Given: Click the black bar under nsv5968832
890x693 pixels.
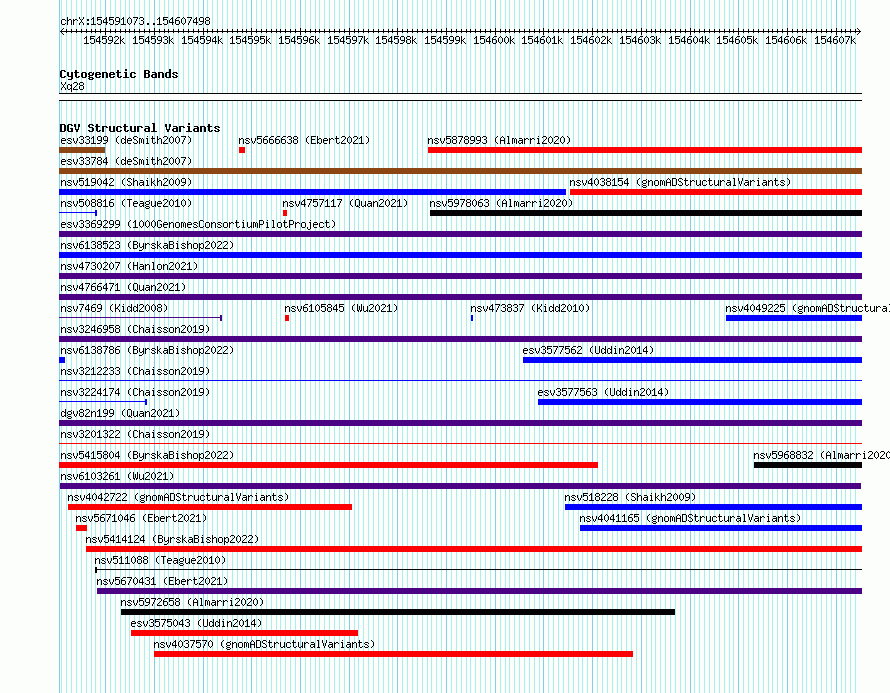Looking at the screenshot, I should pos(808,465).
